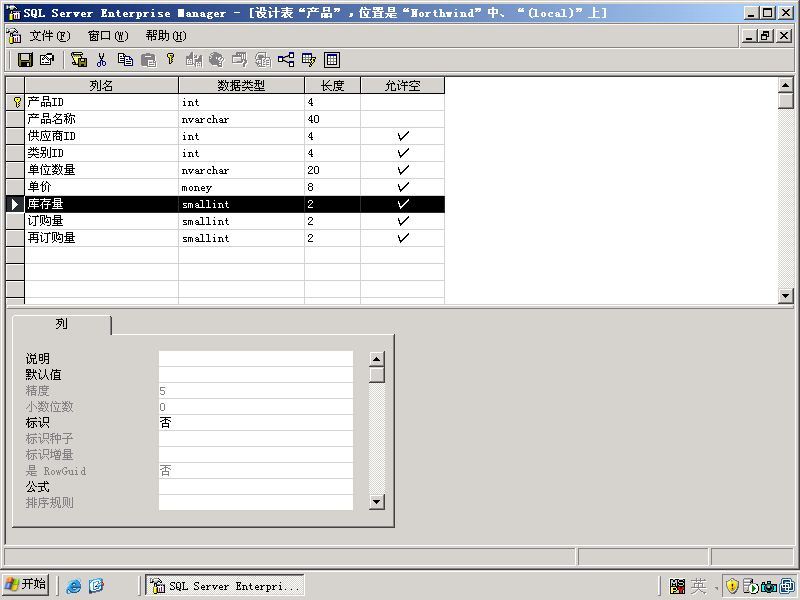Click the app icon left of 文件 menu
Image resolution: width=800 pixels, height=600 pixels.
[14, 36]
